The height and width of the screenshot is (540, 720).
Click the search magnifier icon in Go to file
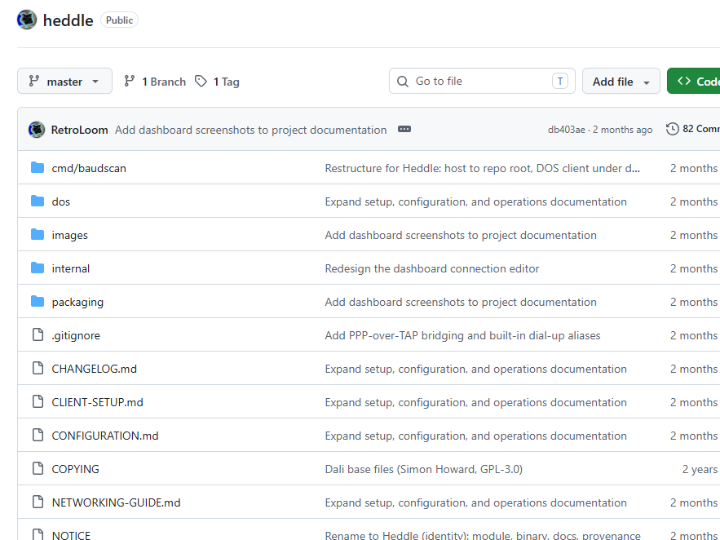click(x=403, y=81)
